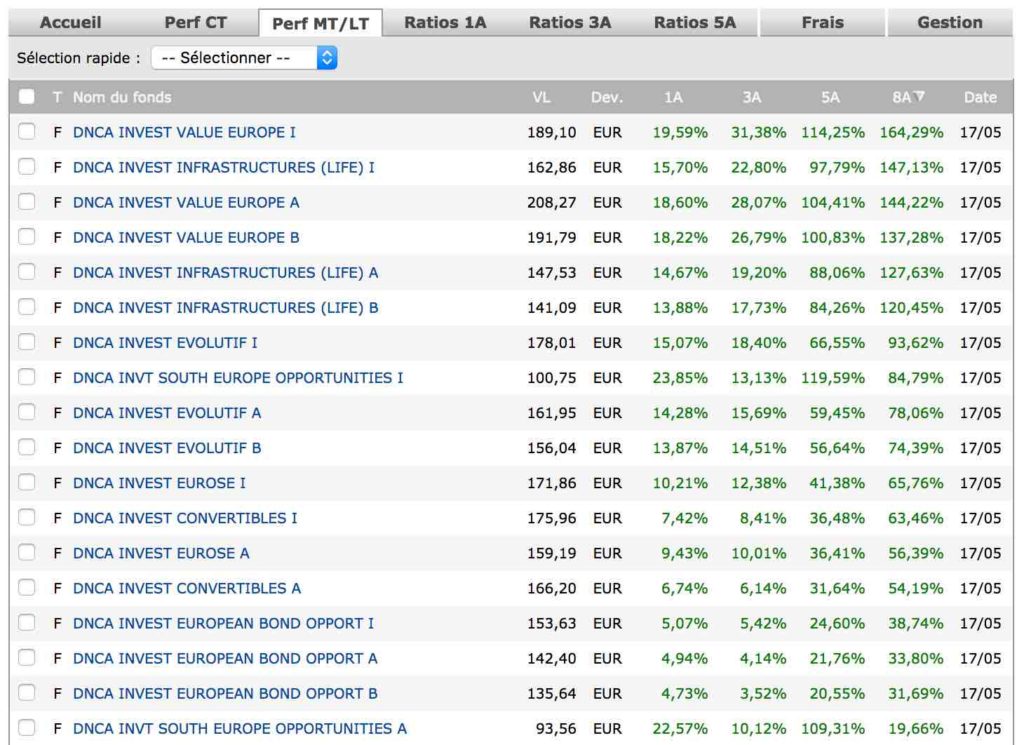Tick DNCA INVT SOUTH EUROPE OPPORTUNITIES I checkbox

click(27, 377)
